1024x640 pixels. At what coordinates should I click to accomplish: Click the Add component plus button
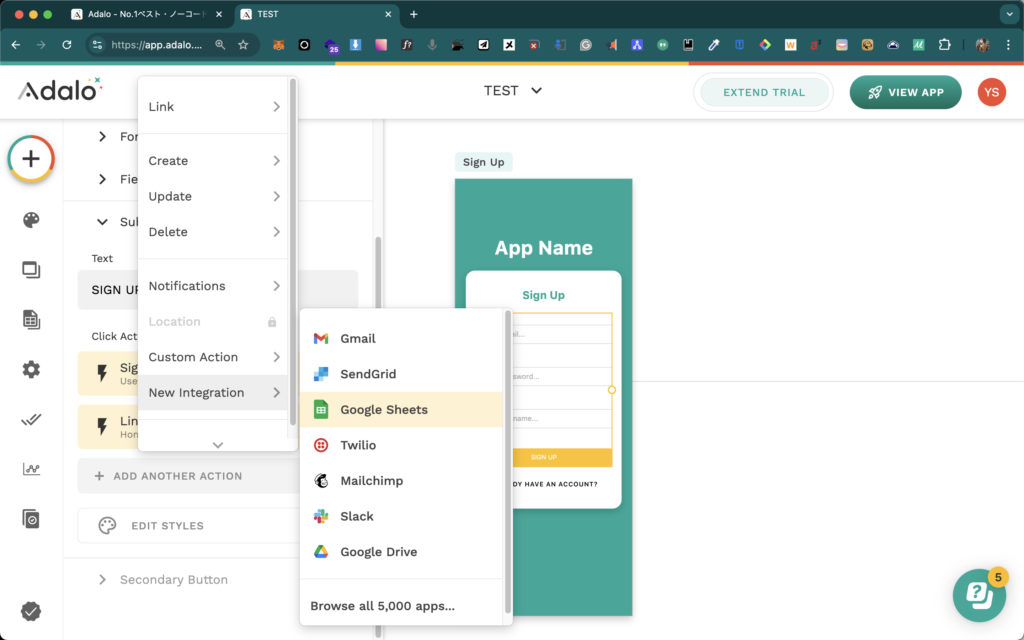tap(31, 159)
